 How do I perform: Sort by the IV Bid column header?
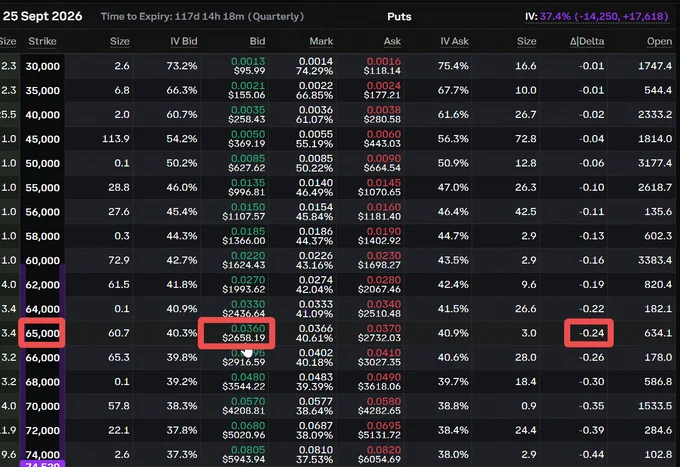pyautogui.click(x=183, y=41)
